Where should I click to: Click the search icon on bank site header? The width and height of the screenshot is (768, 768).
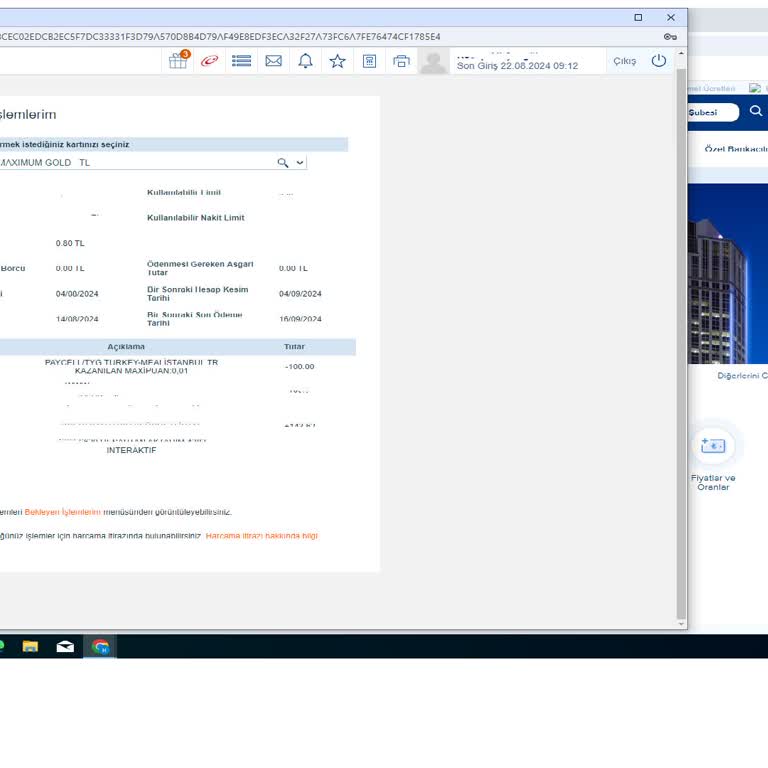(x=755, y=112)
